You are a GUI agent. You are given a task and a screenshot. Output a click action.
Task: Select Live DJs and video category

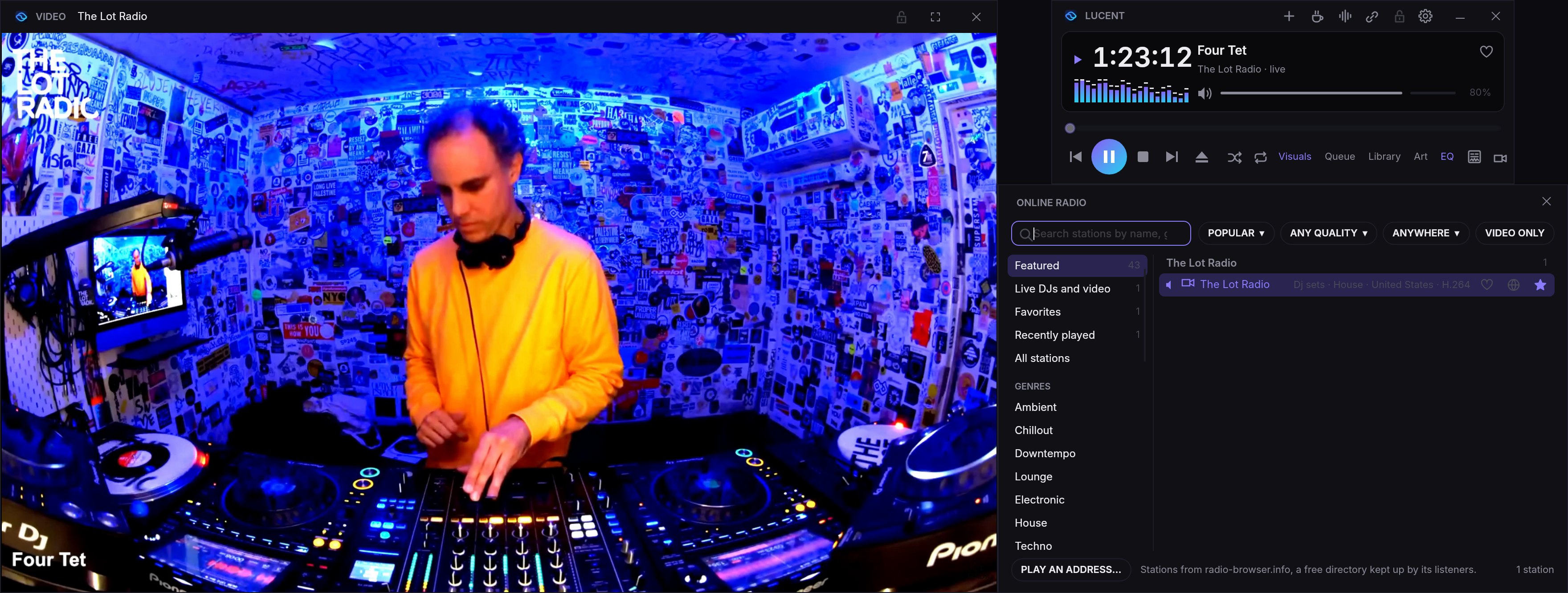coord(1077,289)
